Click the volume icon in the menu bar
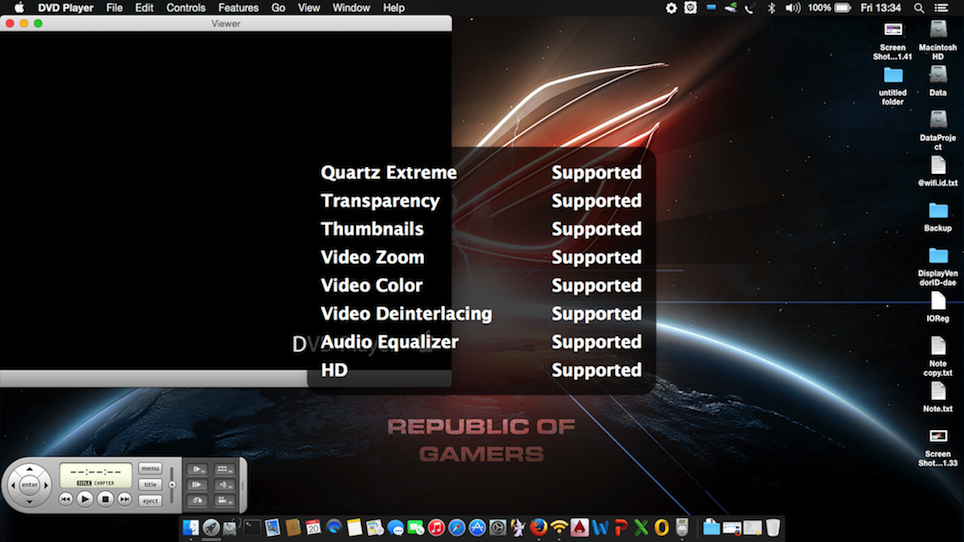 792,8
